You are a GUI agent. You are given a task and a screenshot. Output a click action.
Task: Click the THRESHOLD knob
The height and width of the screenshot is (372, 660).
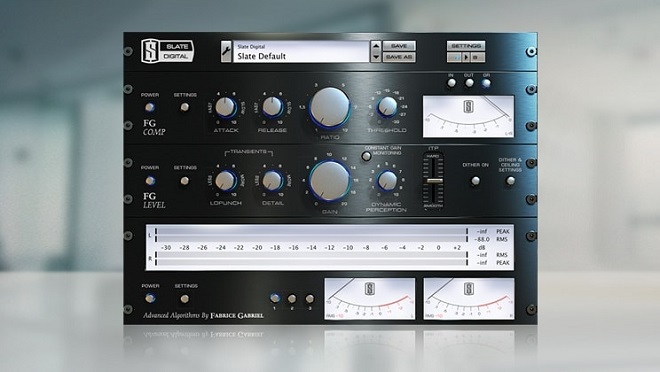tap(387, 107)
